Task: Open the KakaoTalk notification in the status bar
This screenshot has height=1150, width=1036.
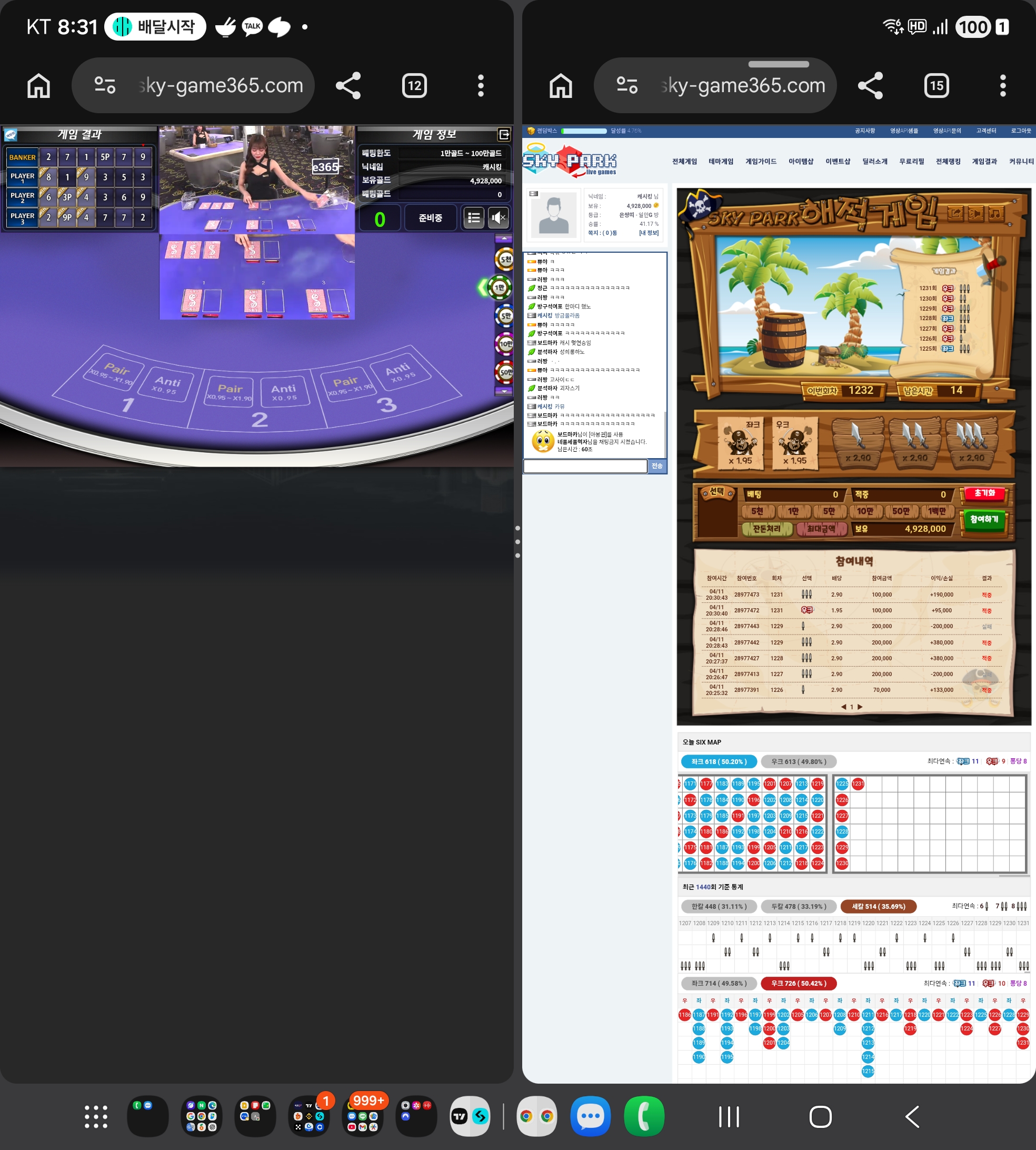Action: click(x=252, y=26)
